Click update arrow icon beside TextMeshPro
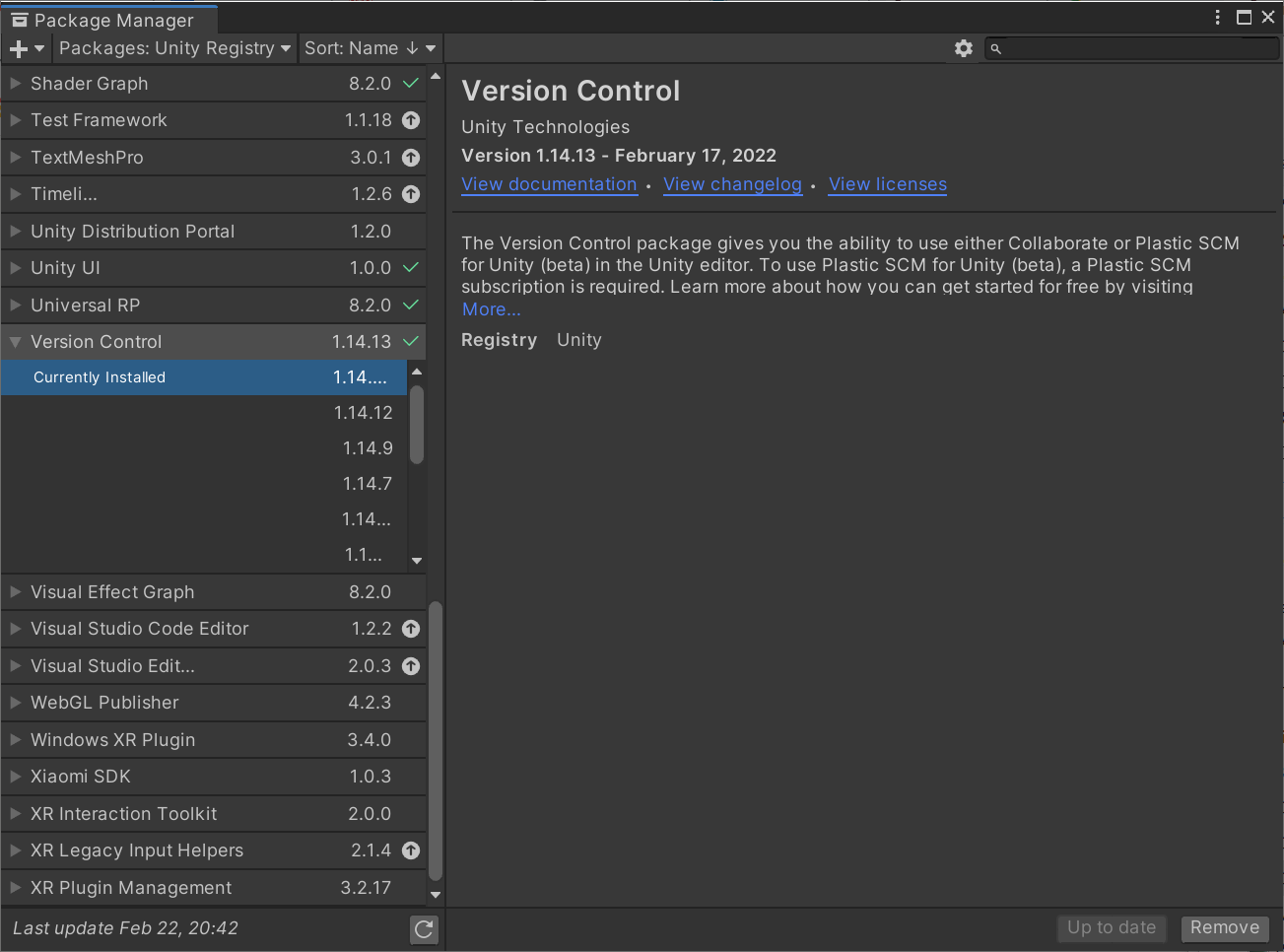 point(411,158)
